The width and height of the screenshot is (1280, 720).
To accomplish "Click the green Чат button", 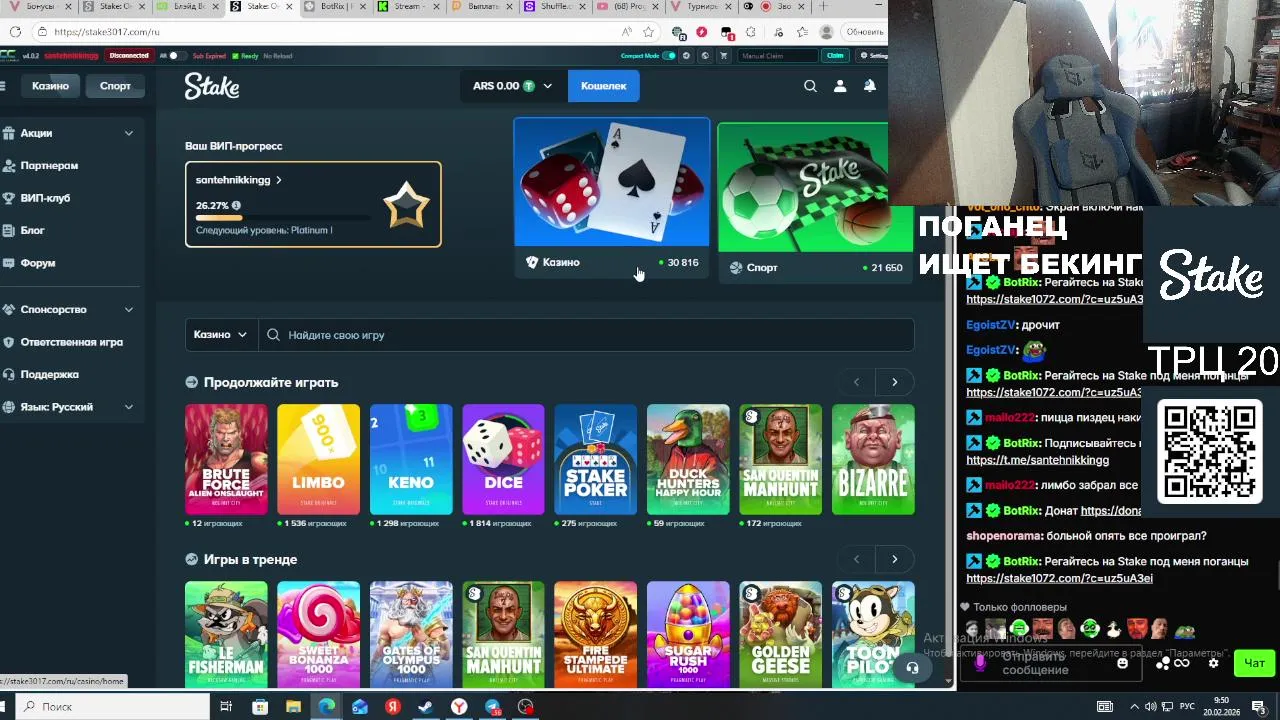I will tap(1255, 663).
